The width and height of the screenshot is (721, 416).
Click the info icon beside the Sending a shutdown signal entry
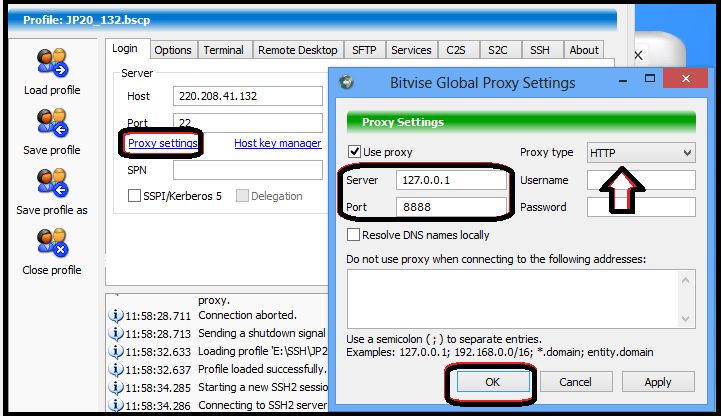coord(115,333)
